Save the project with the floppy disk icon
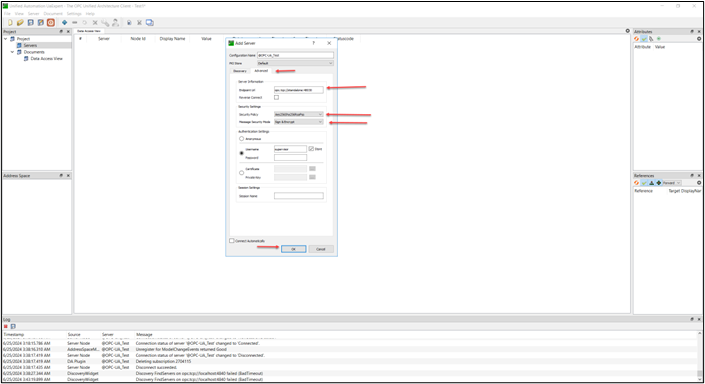The image size is (705, 384). coord(31,22)
